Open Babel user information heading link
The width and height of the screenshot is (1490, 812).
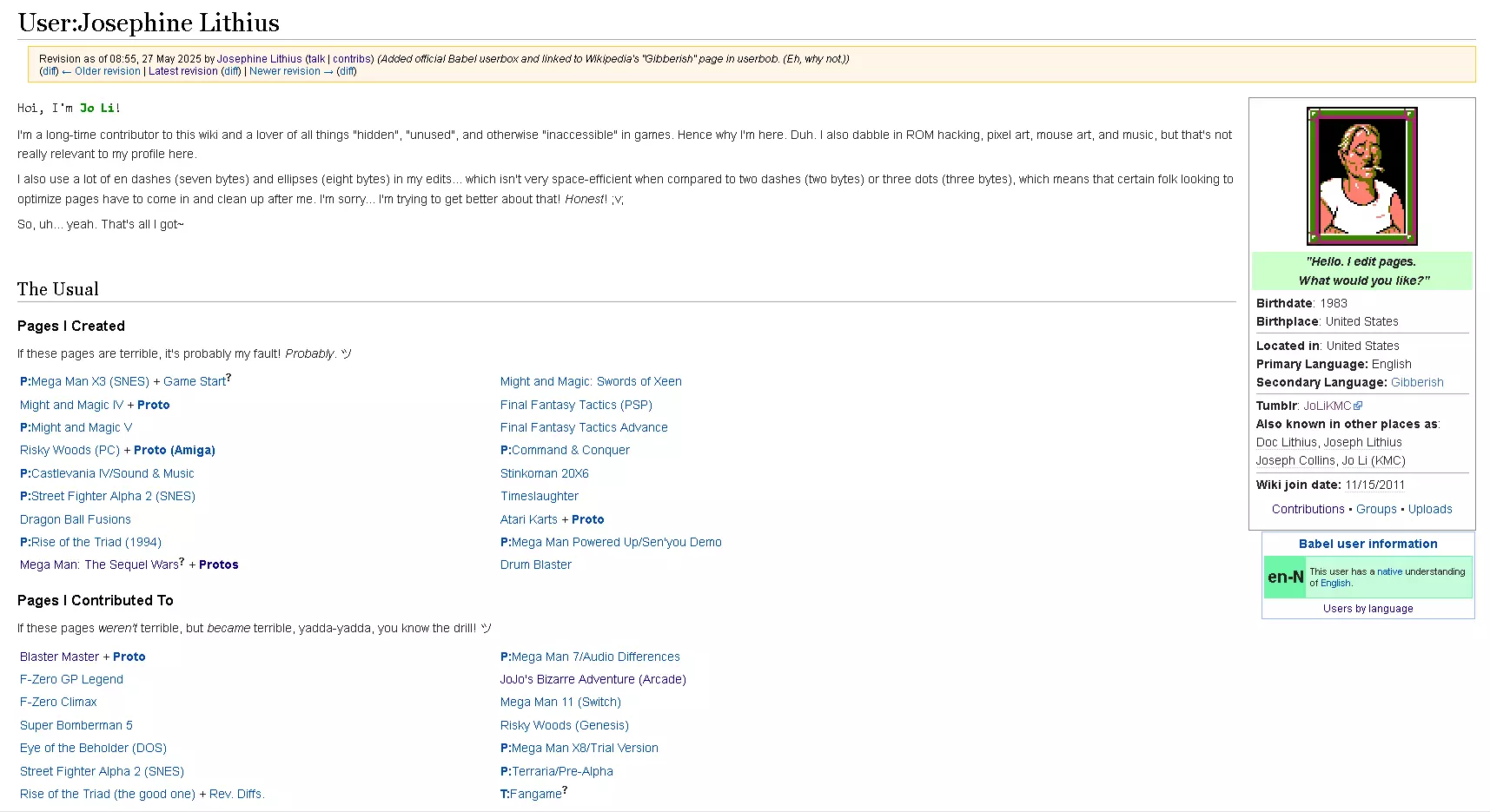(1367, 544)
